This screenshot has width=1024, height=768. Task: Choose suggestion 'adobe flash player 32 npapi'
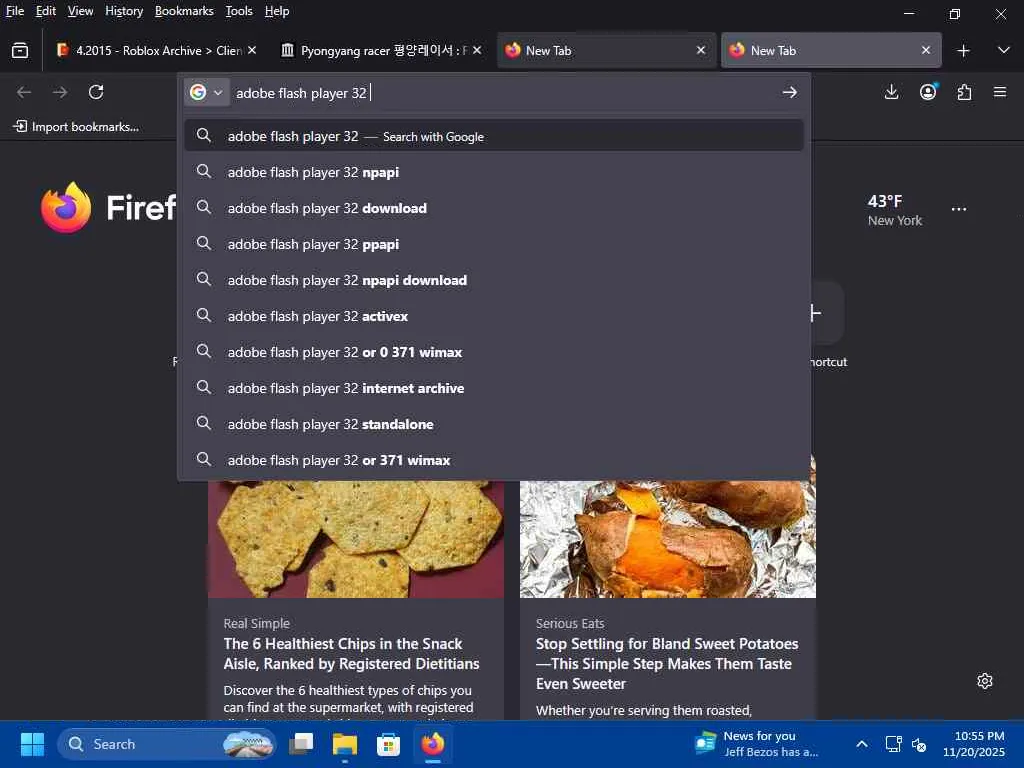pos(494,172)
